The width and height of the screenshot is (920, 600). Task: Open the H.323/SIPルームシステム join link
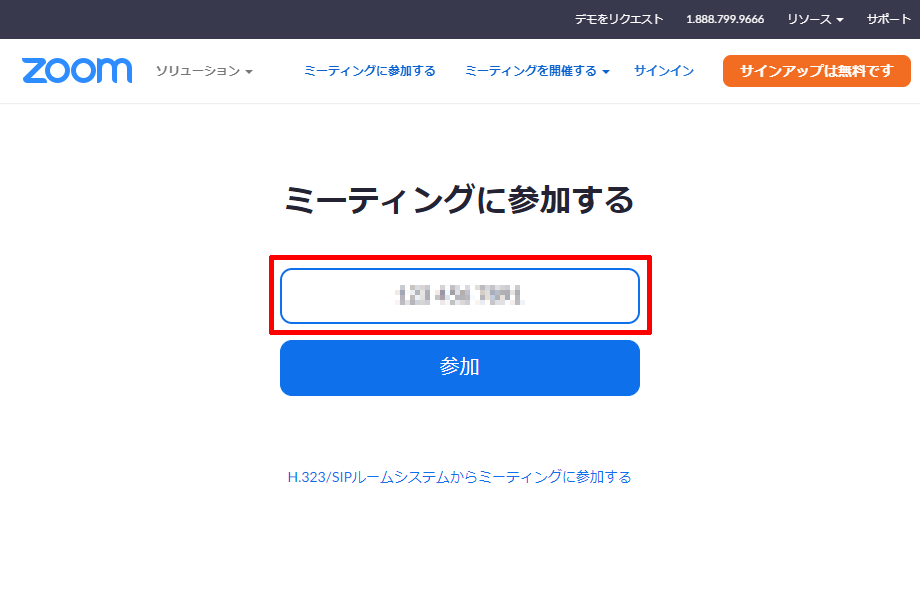coord(459,477)
